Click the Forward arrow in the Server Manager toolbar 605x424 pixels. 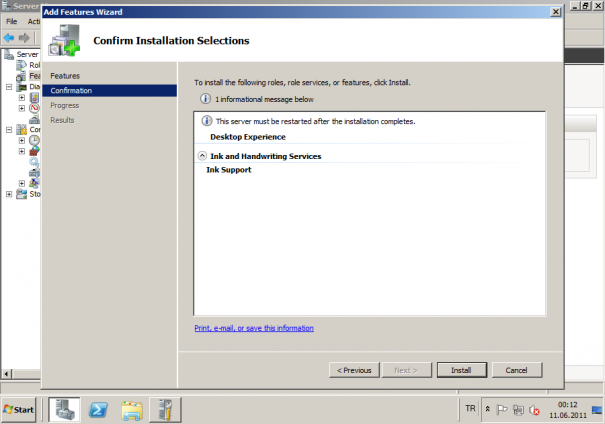(24, 37)
